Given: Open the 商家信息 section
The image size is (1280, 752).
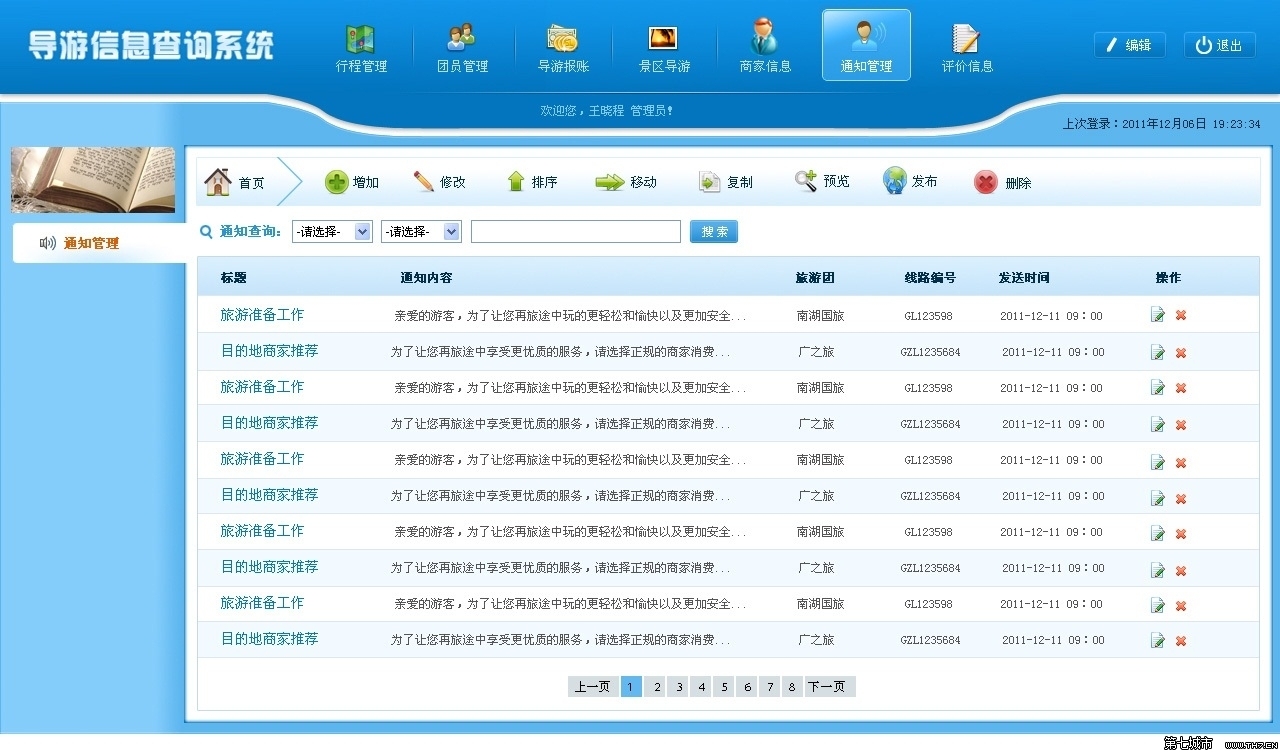Looking at the screenshot, I should (764, 45).
